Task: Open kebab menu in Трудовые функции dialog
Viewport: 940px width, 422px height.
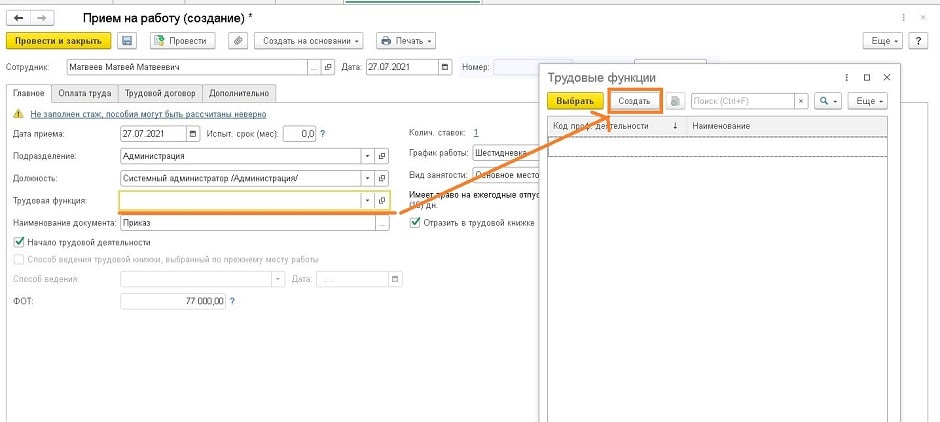Action: pyautogui.click(x=847, y=78)
